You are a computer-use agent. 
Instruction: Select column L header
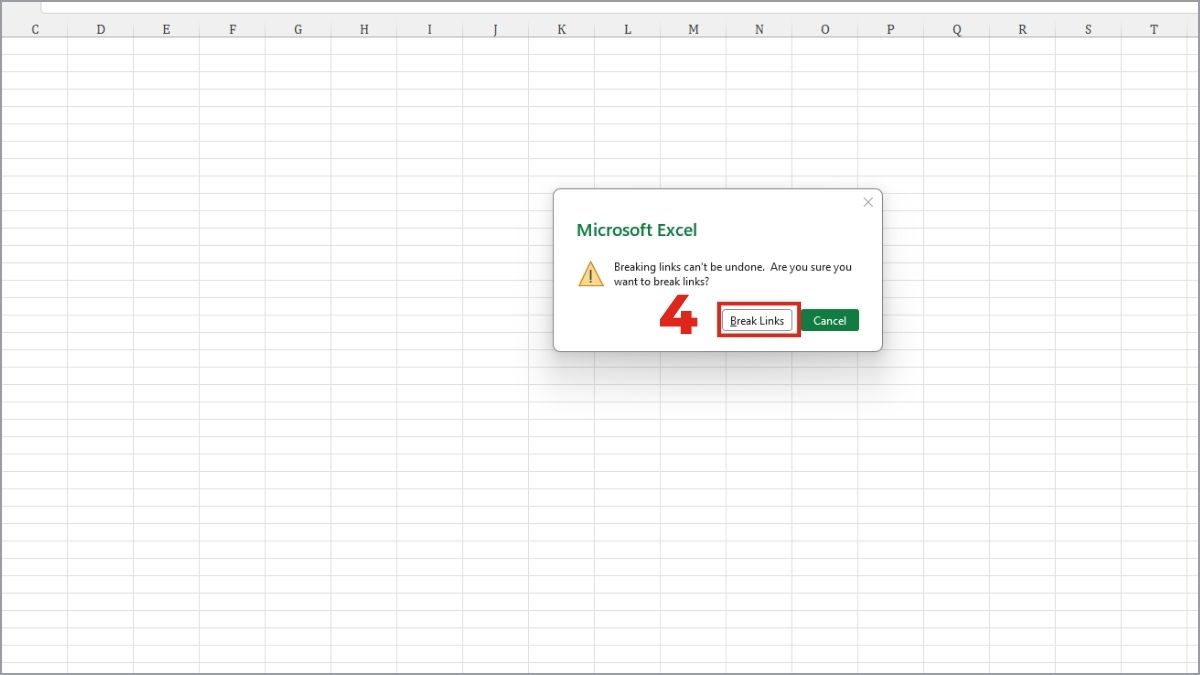(628, 30)
